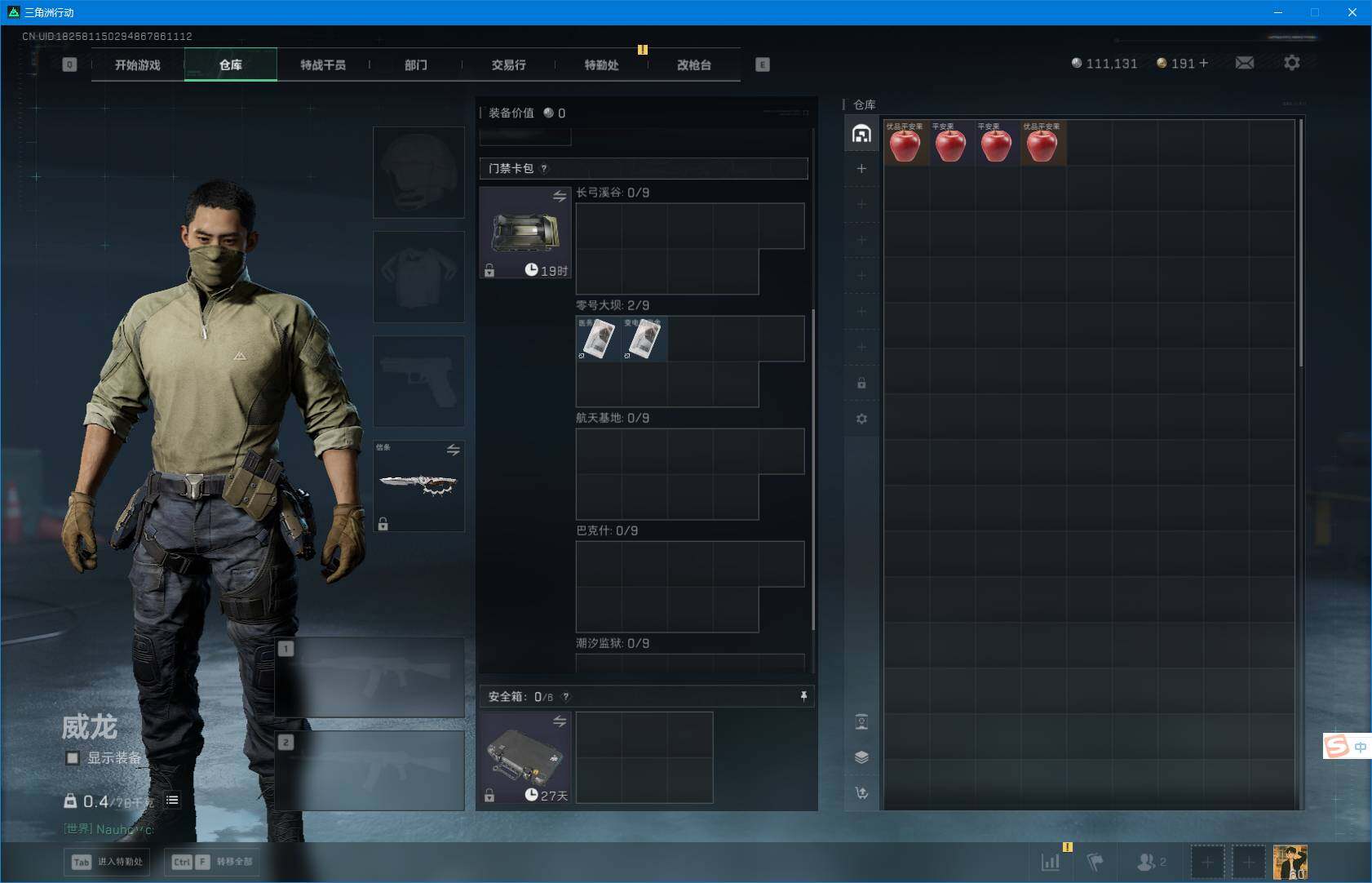Click the empty teammate slot beside the avatar
This screenshot has width=1372, height=883.
pos(1248,862)
